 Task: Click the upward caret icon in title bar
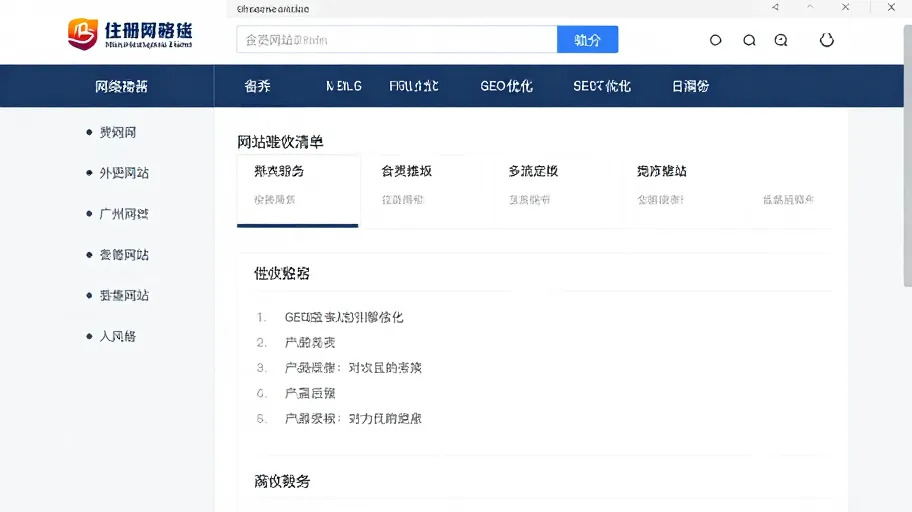810,7
